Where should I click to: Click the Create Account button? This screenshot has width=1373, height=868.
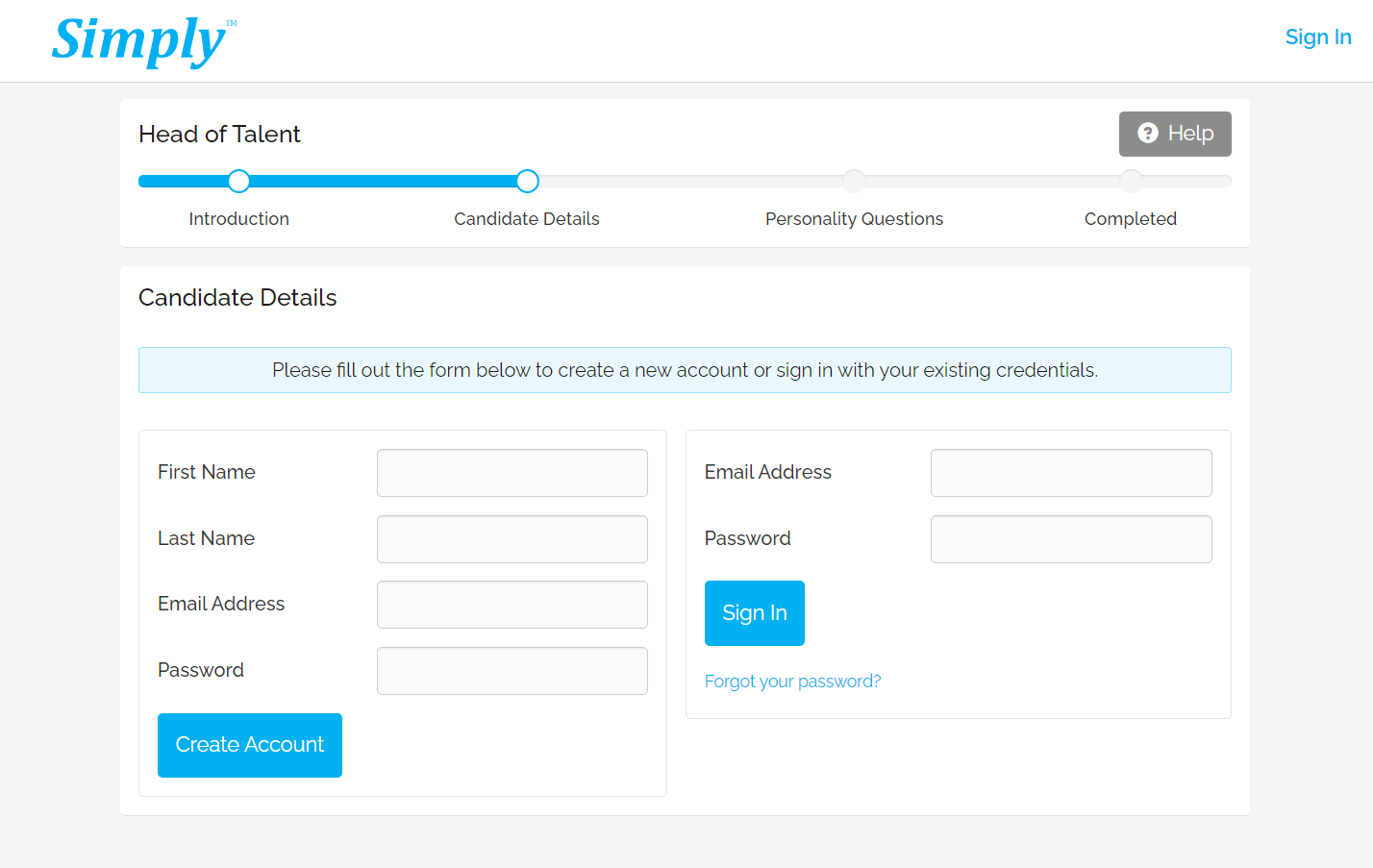click(250, 745)
